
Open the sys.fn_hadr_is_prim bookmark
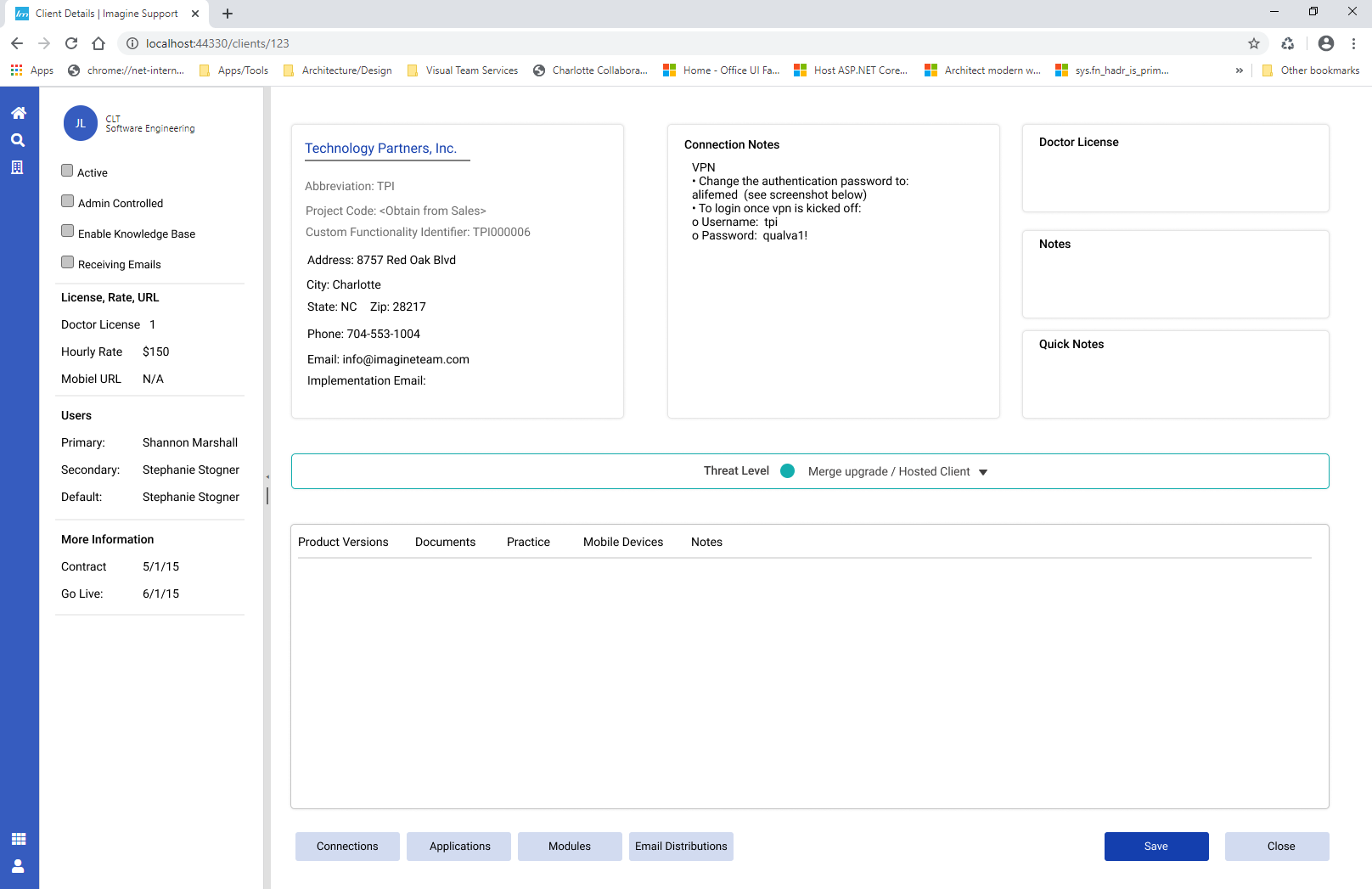tap(1112, 70)
